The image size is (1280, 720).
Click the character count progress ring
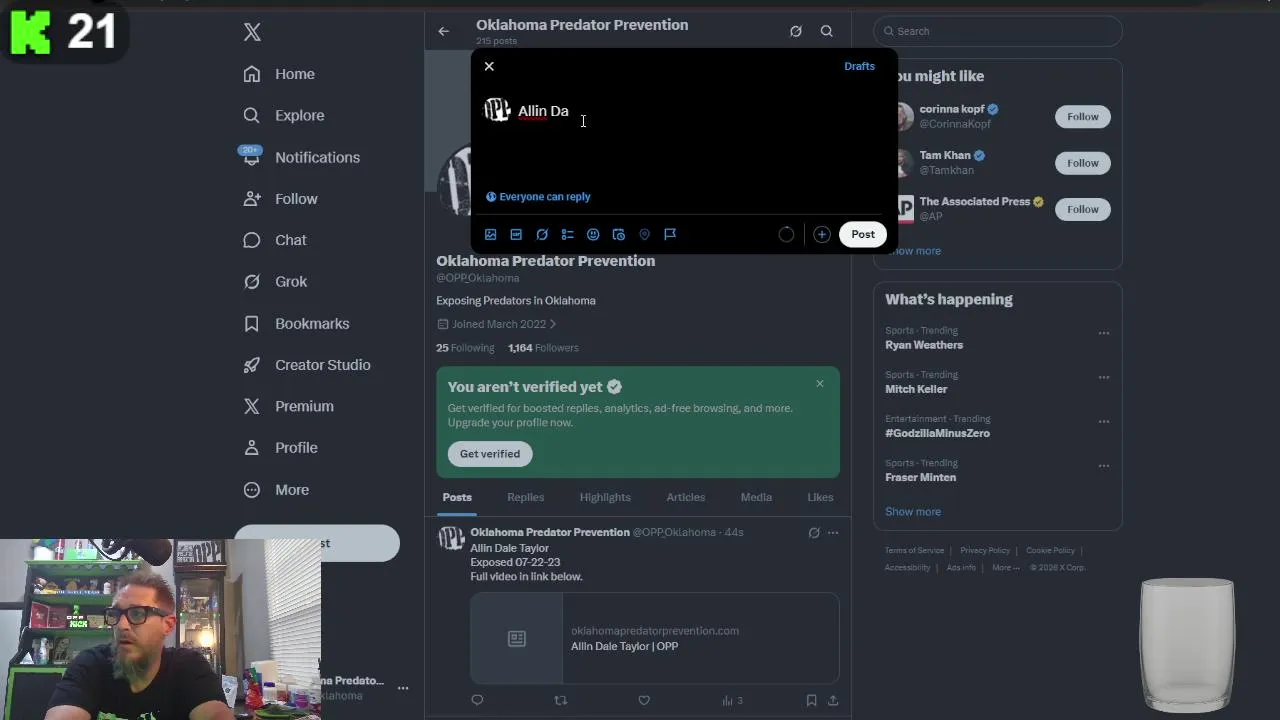(x=786, y=234)
